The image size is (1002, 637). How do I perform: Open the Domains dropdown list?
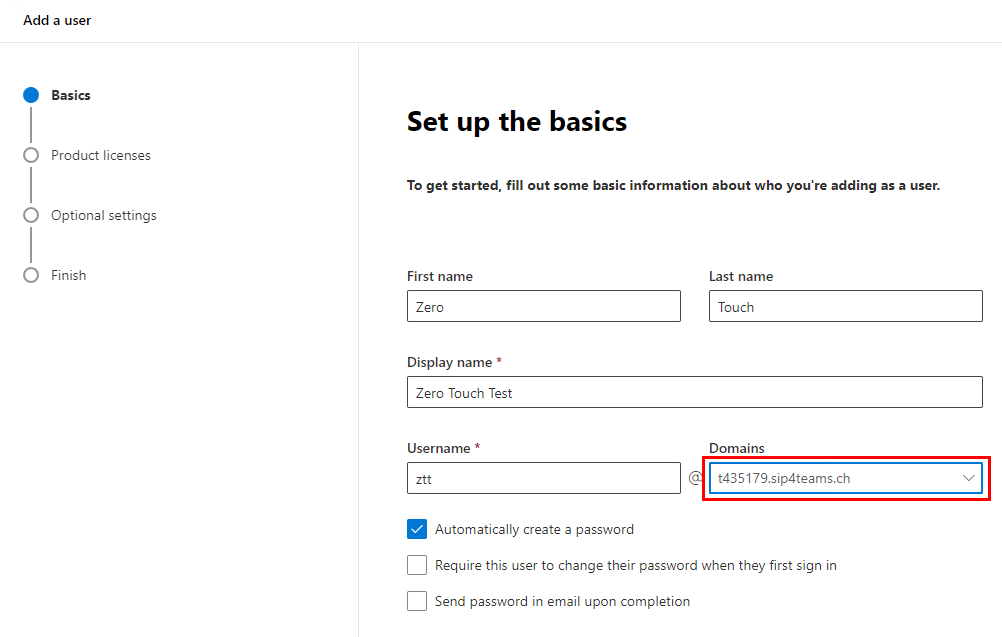pyautogui.click(x=845, y=478)
